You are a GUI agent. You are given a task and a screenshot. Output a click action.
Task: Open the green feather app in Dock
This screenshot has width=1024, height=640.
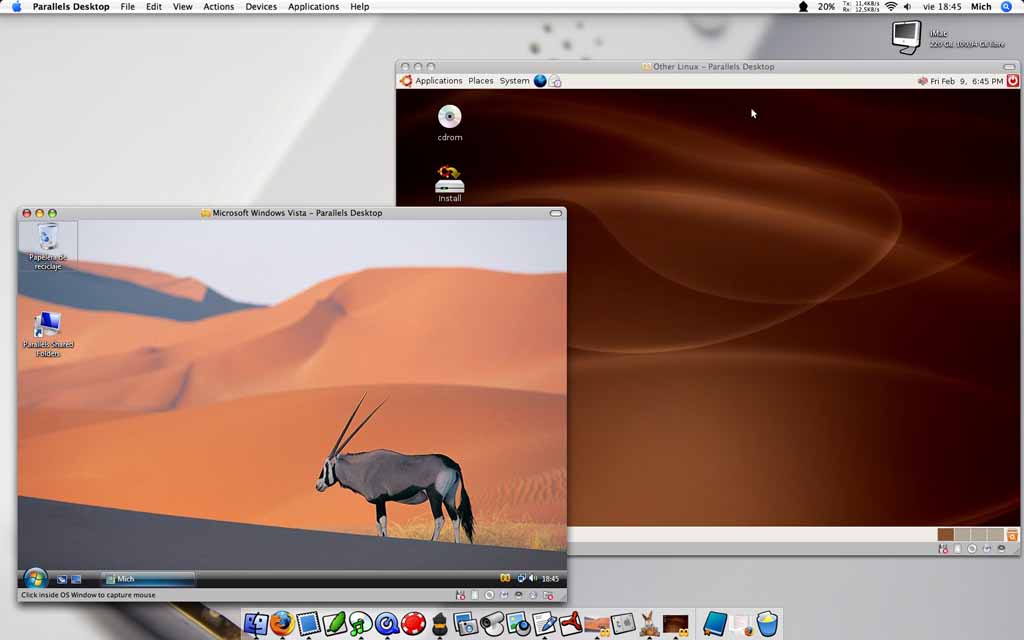click(335, 624)
